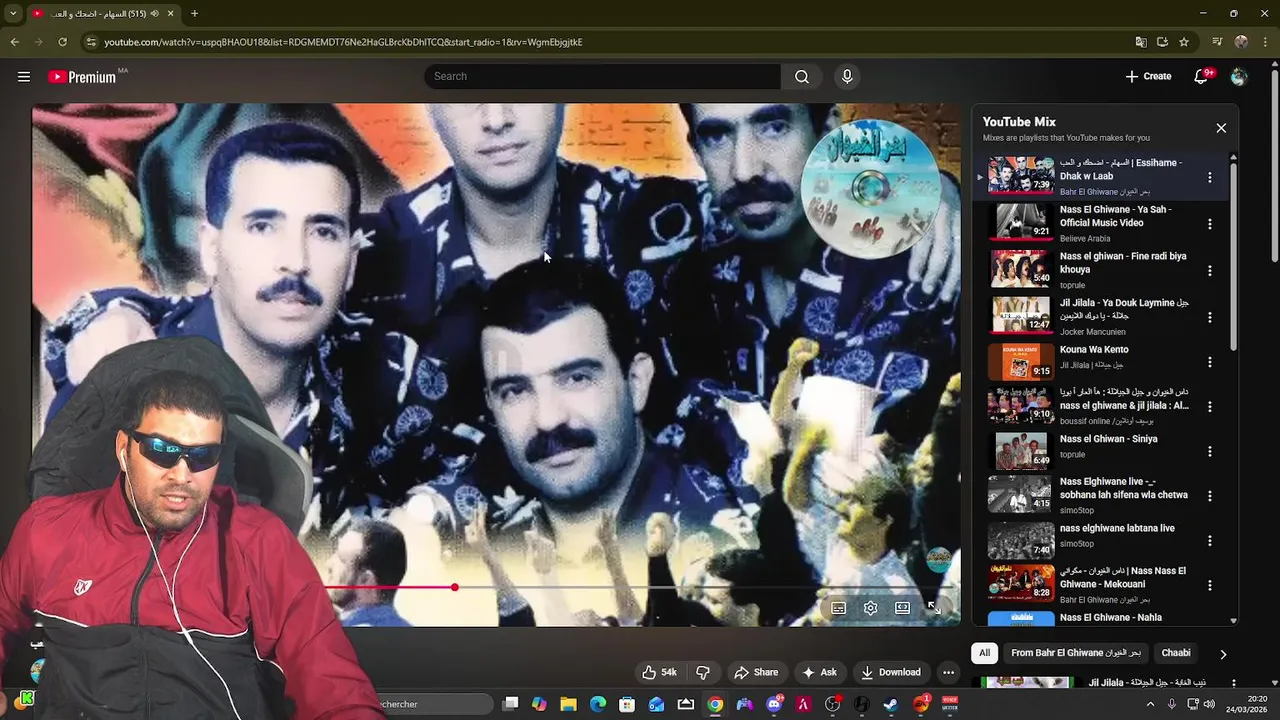Like the video with 54k likes

point(659,672)
